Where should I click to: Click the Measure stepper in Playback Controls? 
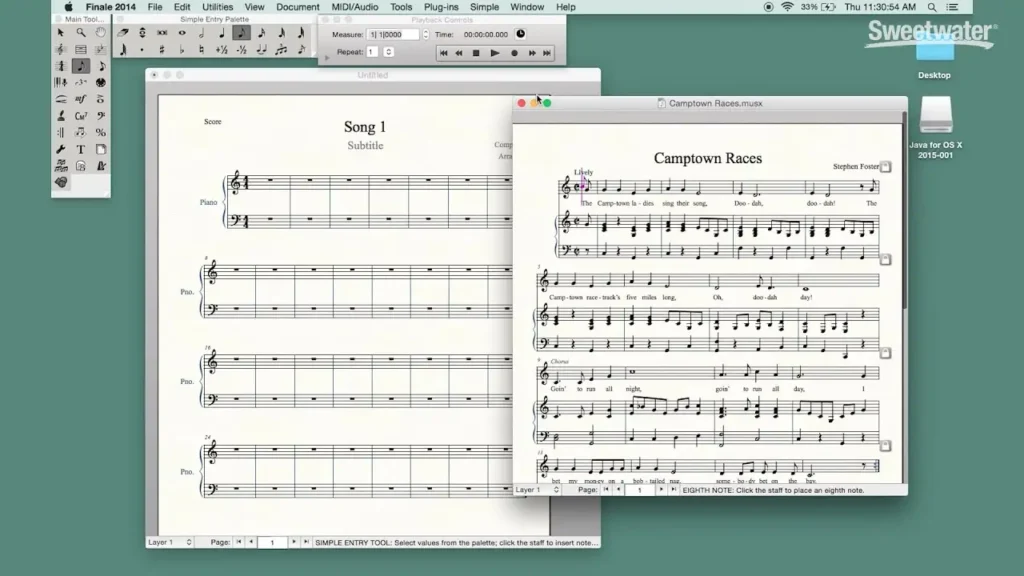point(426,35)
